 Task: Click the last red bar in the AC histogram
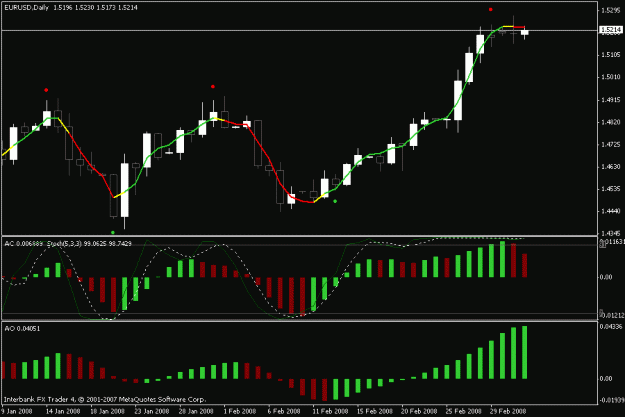point(525,265)
